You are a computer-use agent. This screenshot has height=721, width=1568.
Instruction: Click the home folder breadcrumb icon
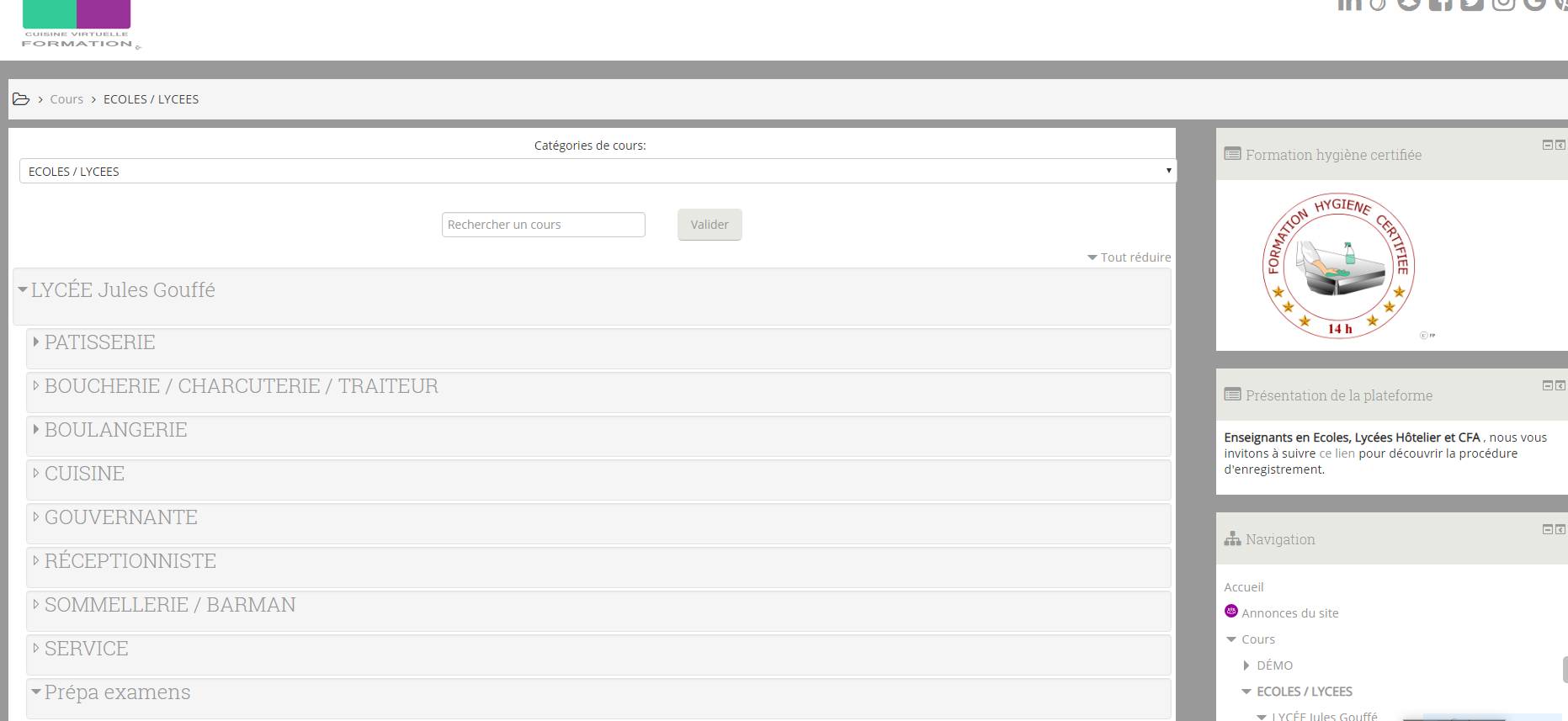(21, 99)
